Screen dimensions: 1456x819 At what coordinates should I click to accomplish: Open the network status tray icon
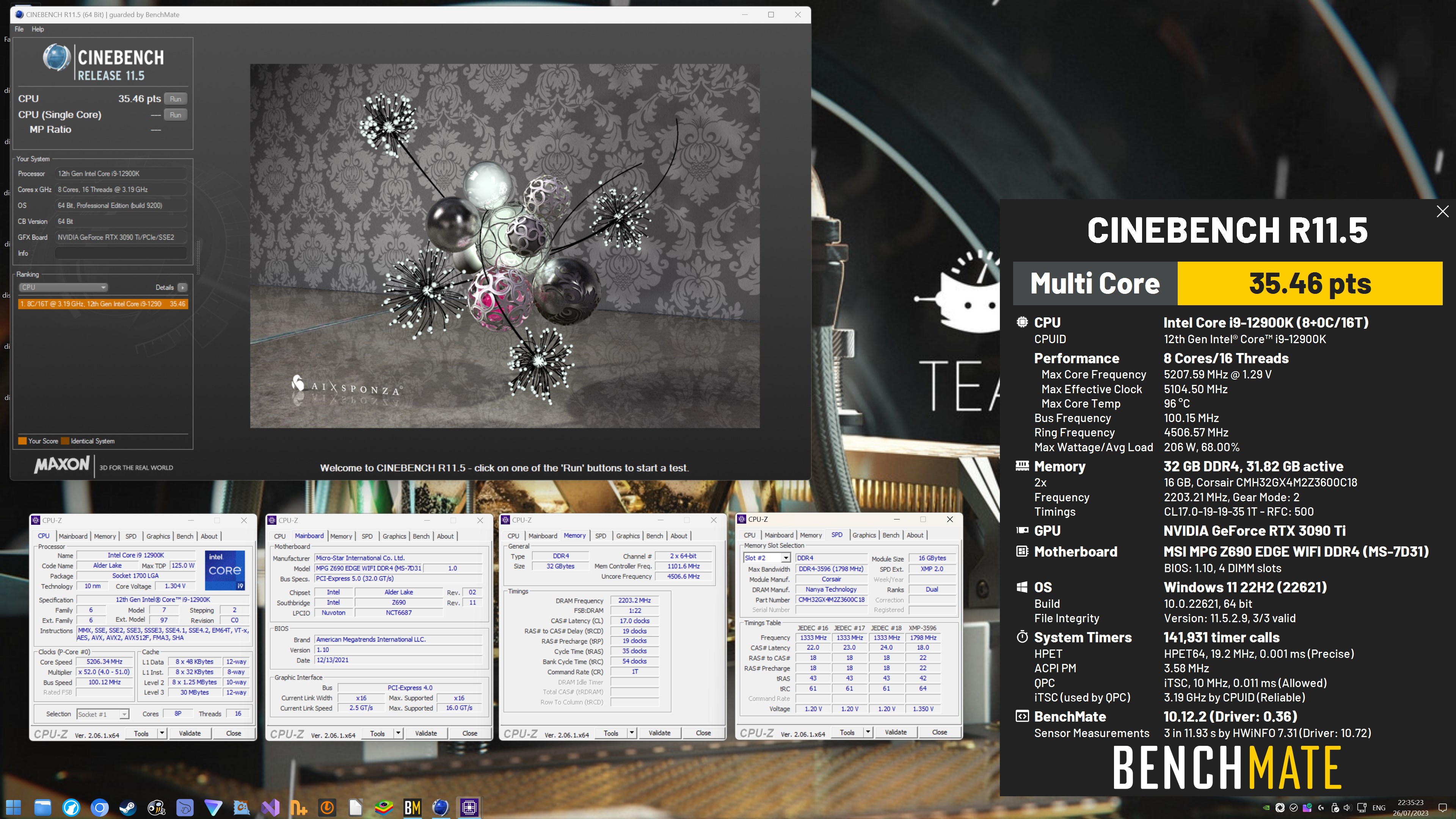pos(1362,808)
